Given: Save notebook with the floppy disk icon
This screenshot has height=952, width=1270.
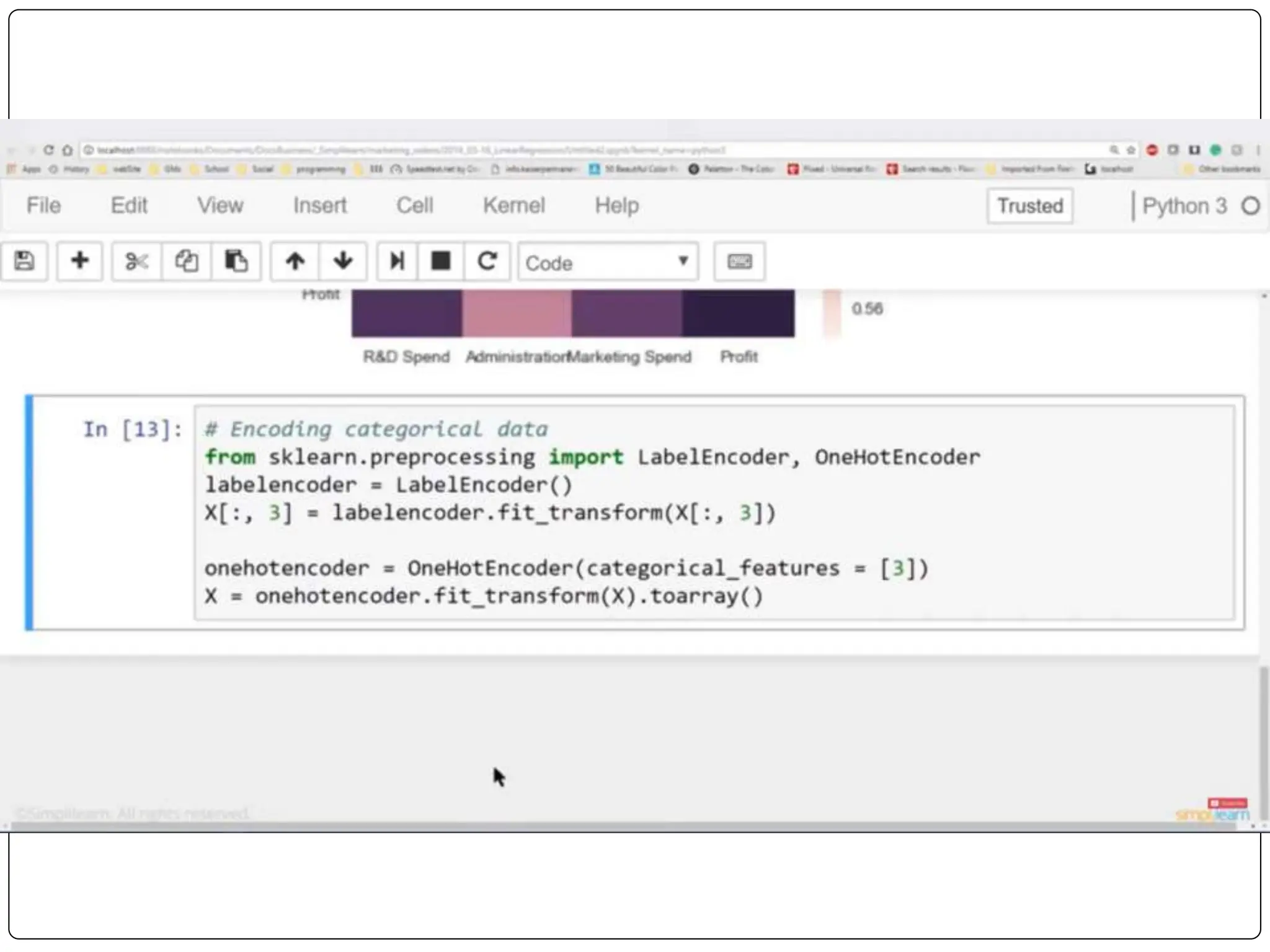Looking at the screenshot, I should (24, 261).
